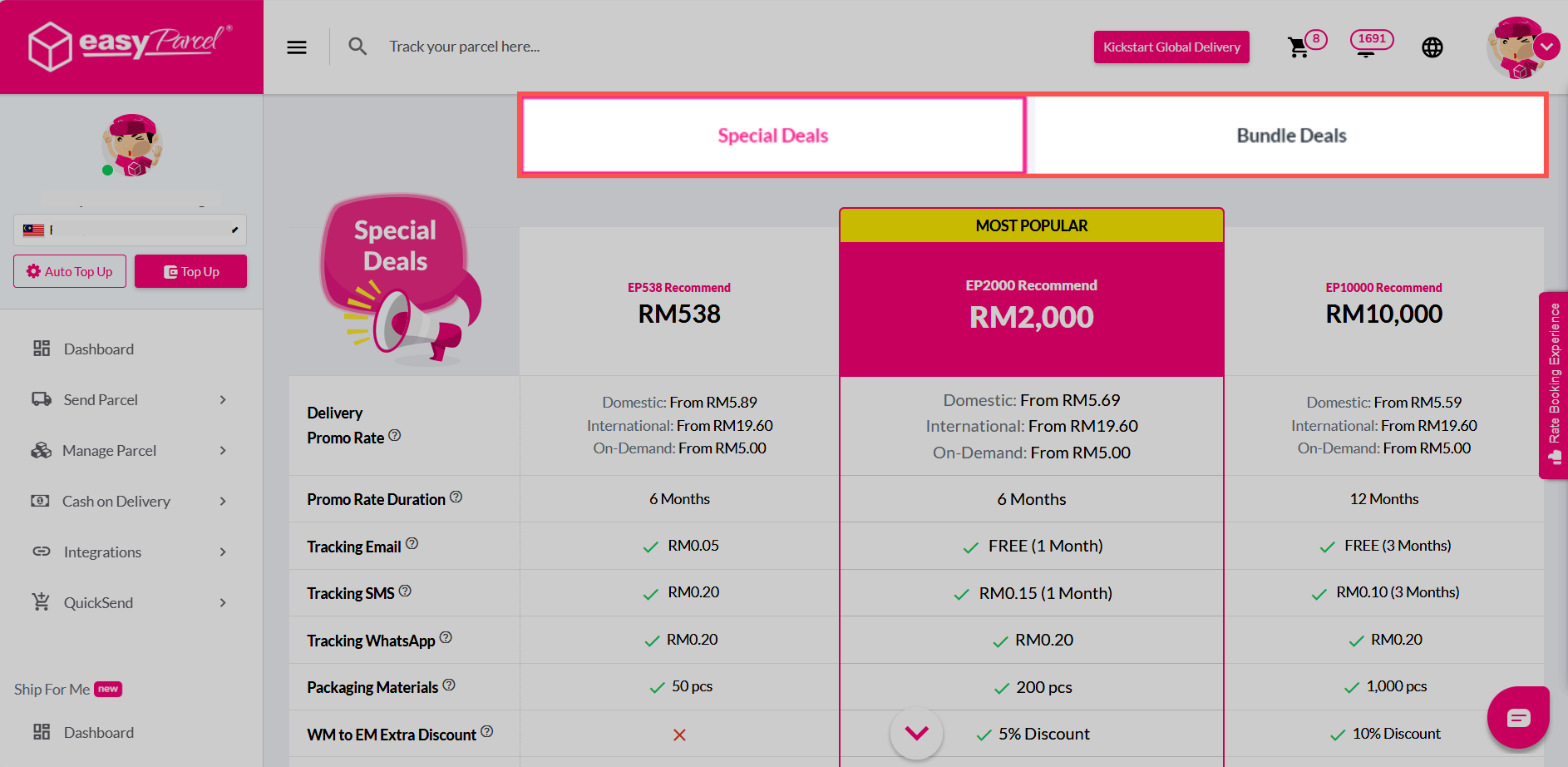Click the Track your parcel search field
The height and width of the screenshot is (767, 1568).
[466, 47]
